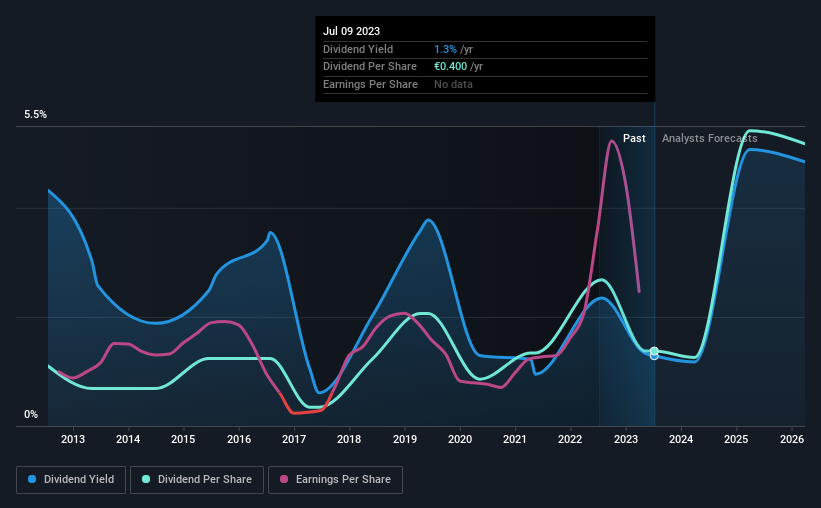The height and width of the screenshot is (508, 821).
Task: Click the 2023 x-axis label
Action: (626, 439)
